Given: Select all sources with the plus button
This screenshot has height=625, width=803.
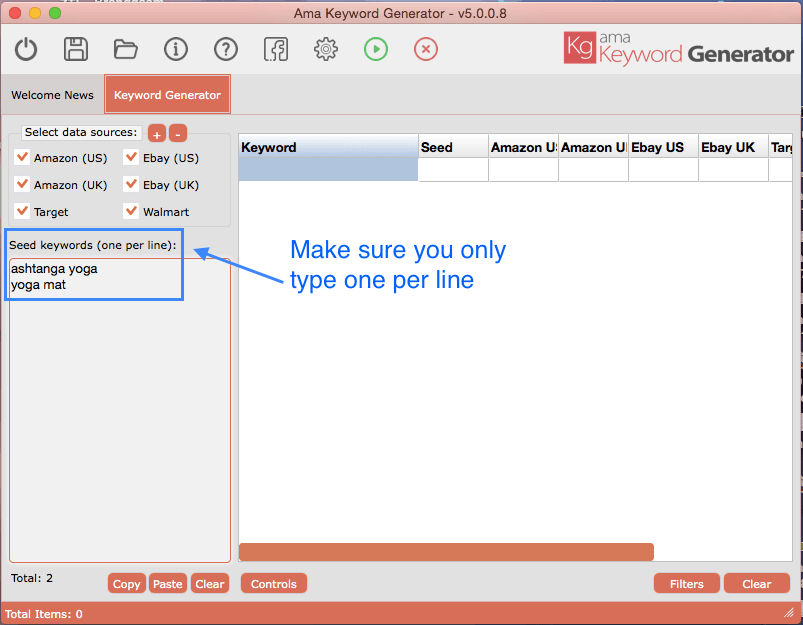Looking at the screenshot, I should pos(157,134).
